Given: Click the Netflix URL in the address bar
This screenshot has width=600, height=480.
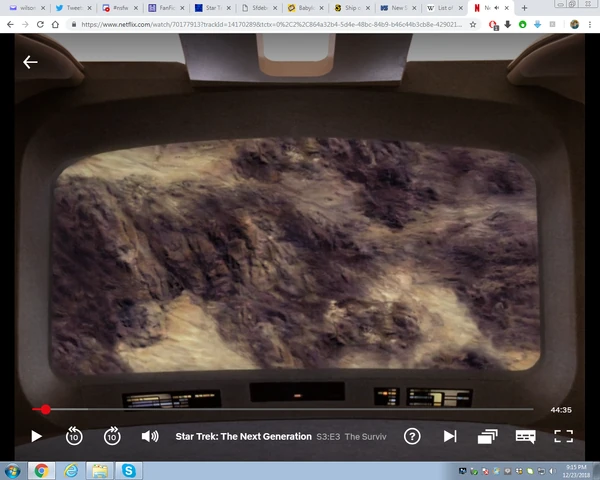Looking at the screenshot, I should (271, 24).
